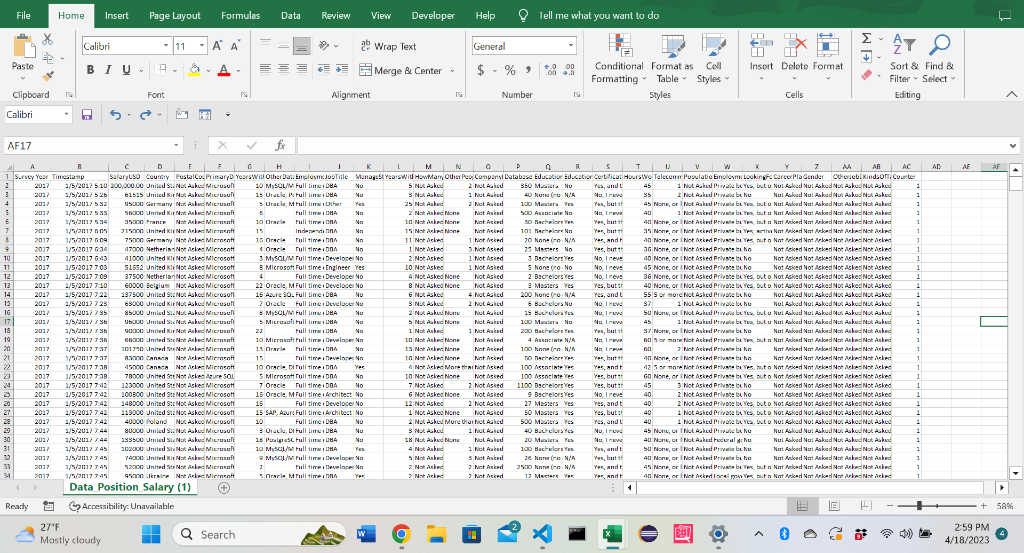The image size is (1024, 553).
Task: Click Tell me what you want to do
Action: [x=599, y=16]
